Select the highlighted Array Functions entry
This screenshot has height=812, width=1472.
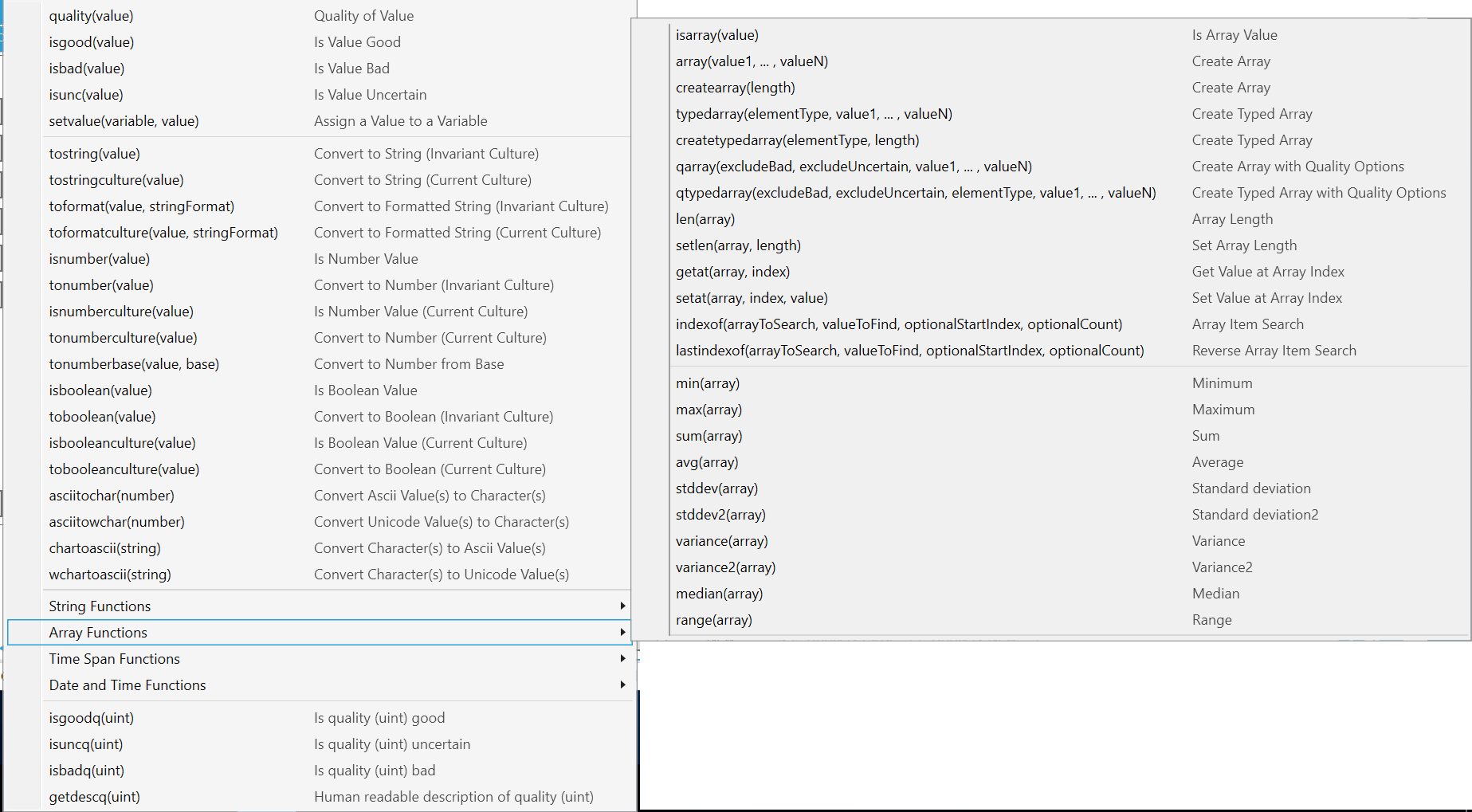pos(98,633)
